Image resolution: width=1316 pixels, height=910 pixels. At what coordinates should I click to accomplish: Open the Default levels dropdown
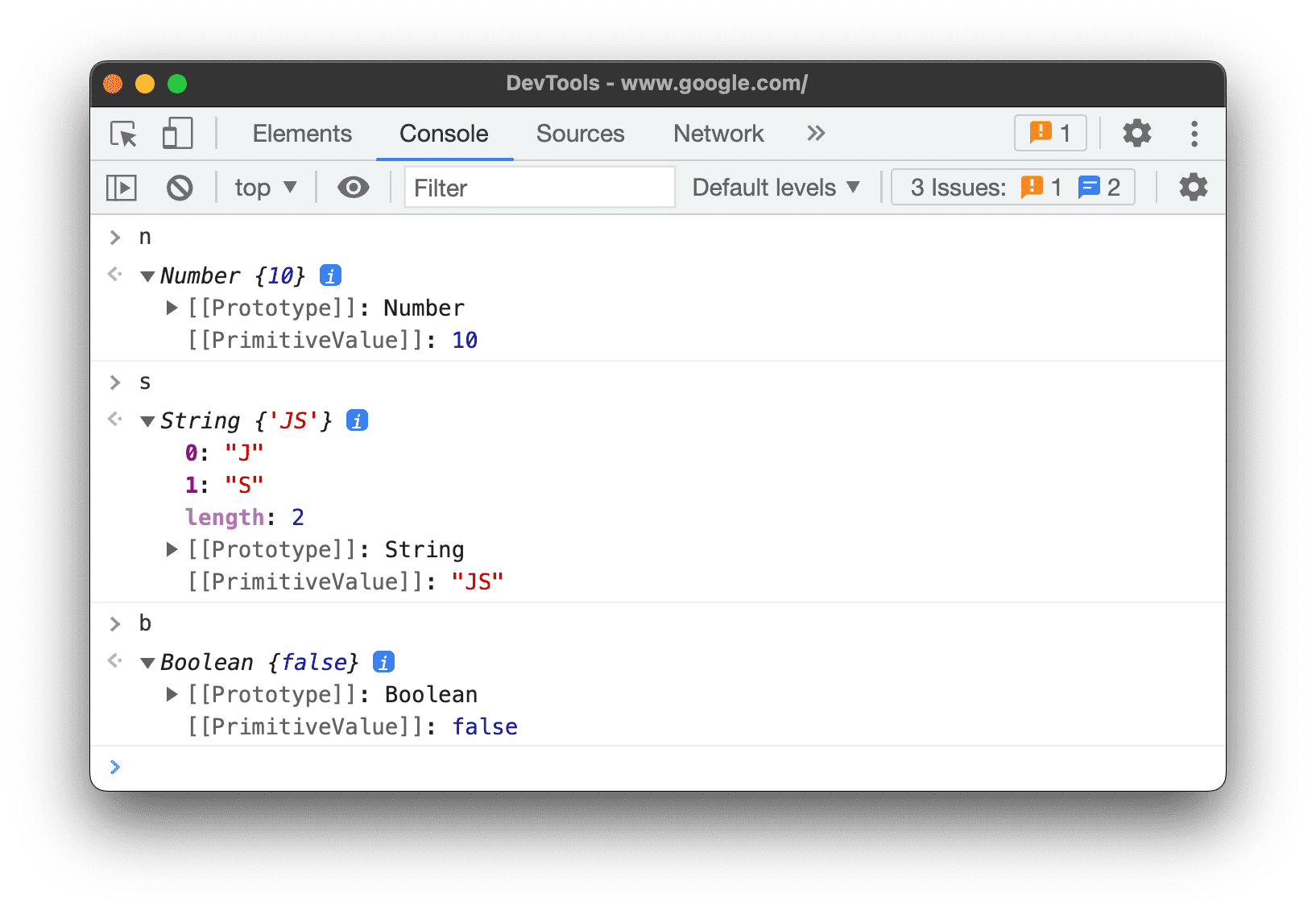776,188
